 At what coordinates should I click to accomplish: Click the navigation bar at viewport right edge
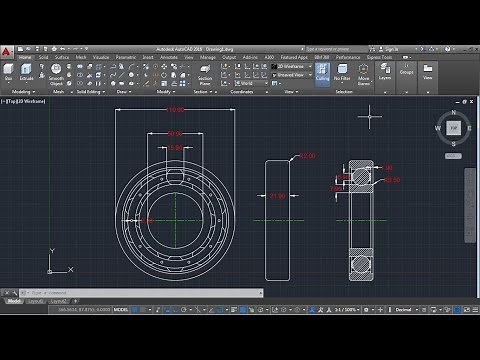[470, 206]
